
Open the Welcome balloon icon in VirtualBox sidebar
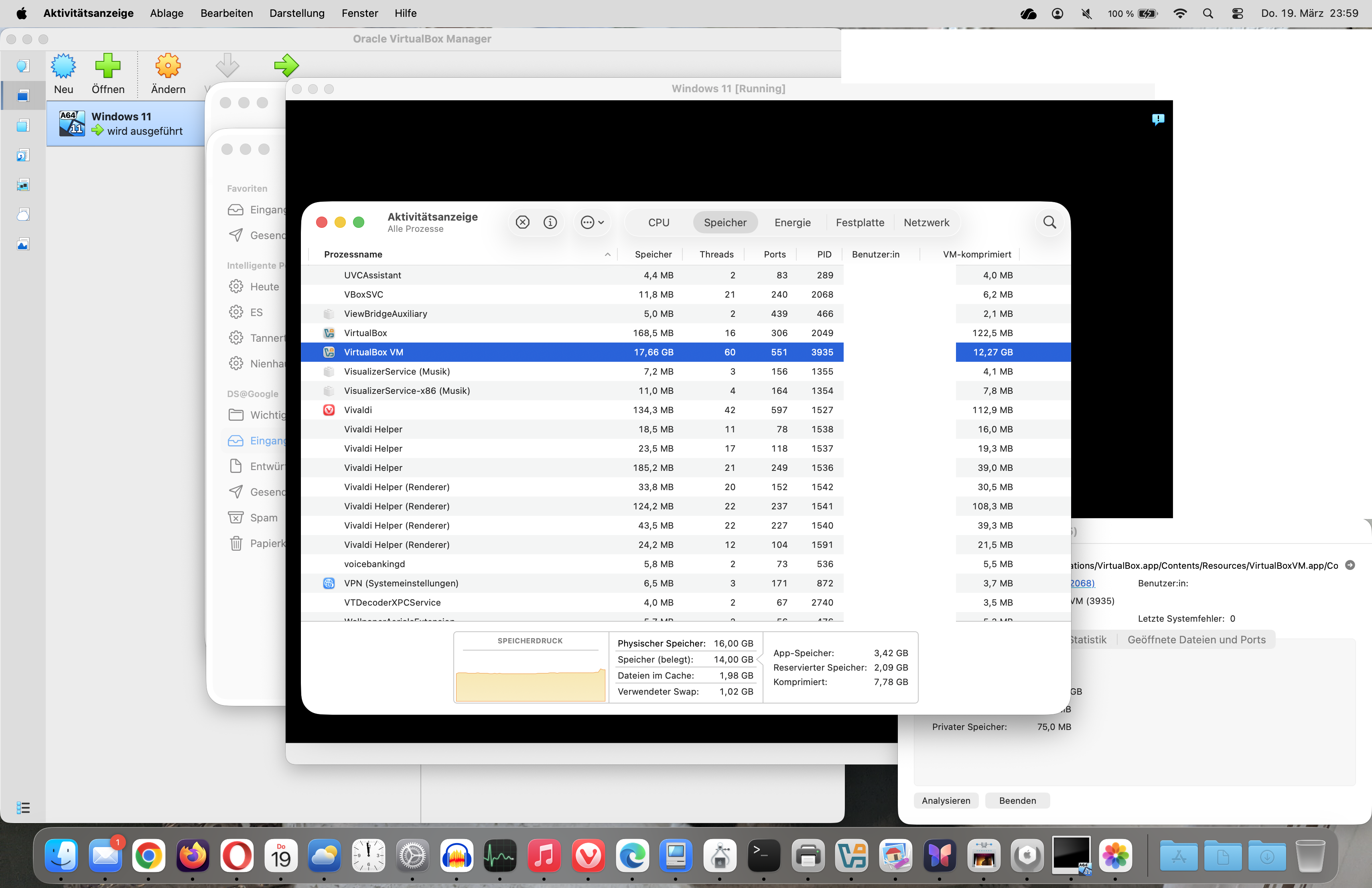22,66
